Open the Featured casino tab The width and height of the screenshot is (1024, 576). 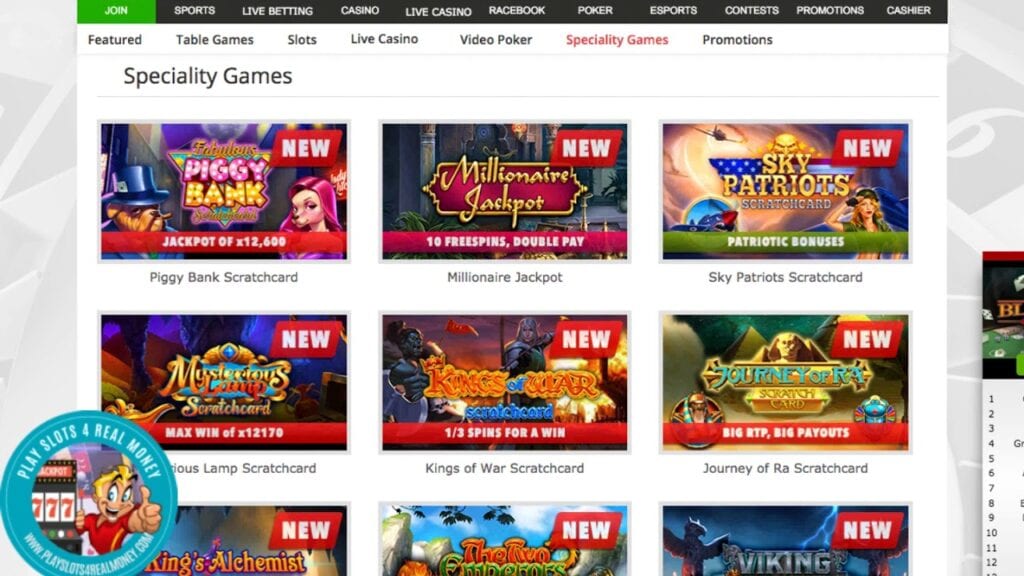click(x=115, y=40)
